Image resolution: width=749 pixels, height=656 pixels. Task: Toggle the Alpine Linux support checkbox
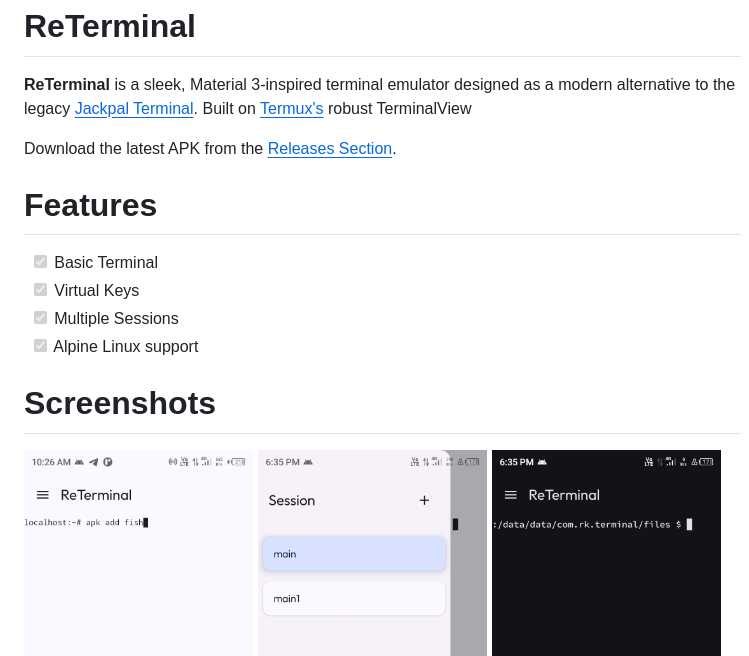[41, 345]
